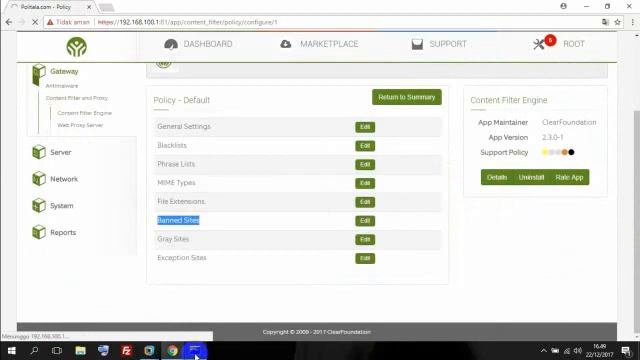Open the Support inbox icon
Viewport: 640px width, 360px height.
417,44
